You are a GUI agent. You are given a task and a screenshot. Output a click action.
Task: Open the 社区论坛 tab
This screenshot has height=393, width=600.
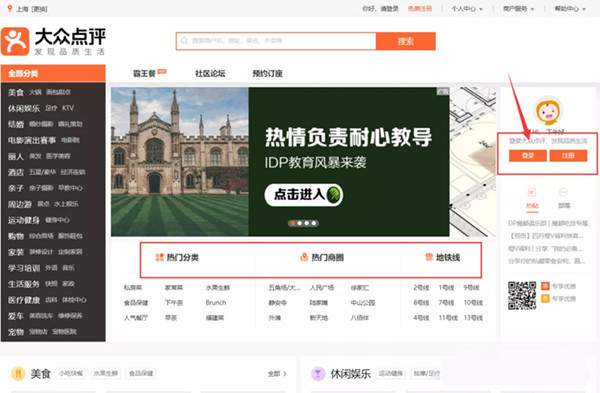click(210, 73)
